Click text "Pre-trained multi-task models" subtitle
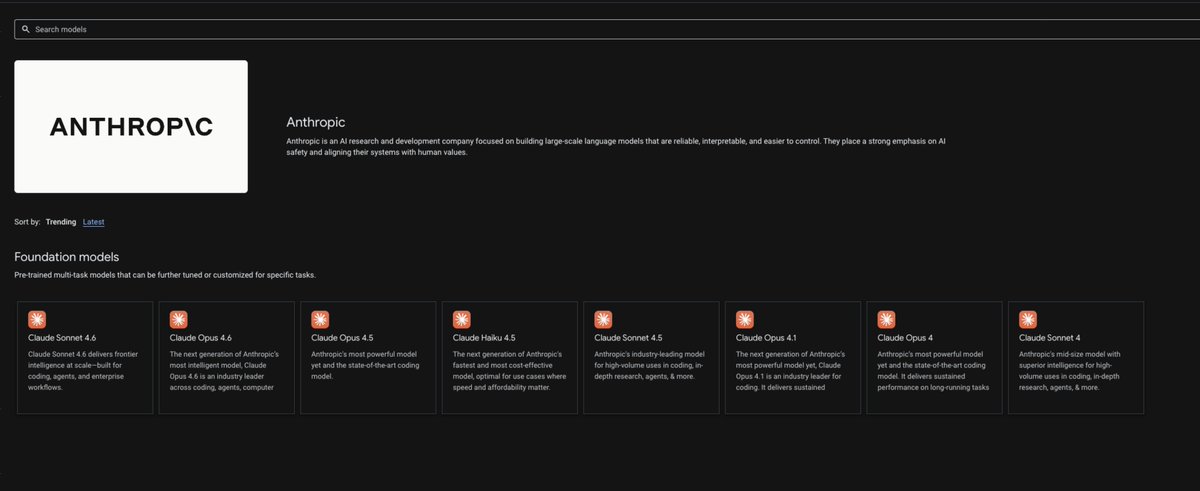1200x491 pixels. (166, 274)
